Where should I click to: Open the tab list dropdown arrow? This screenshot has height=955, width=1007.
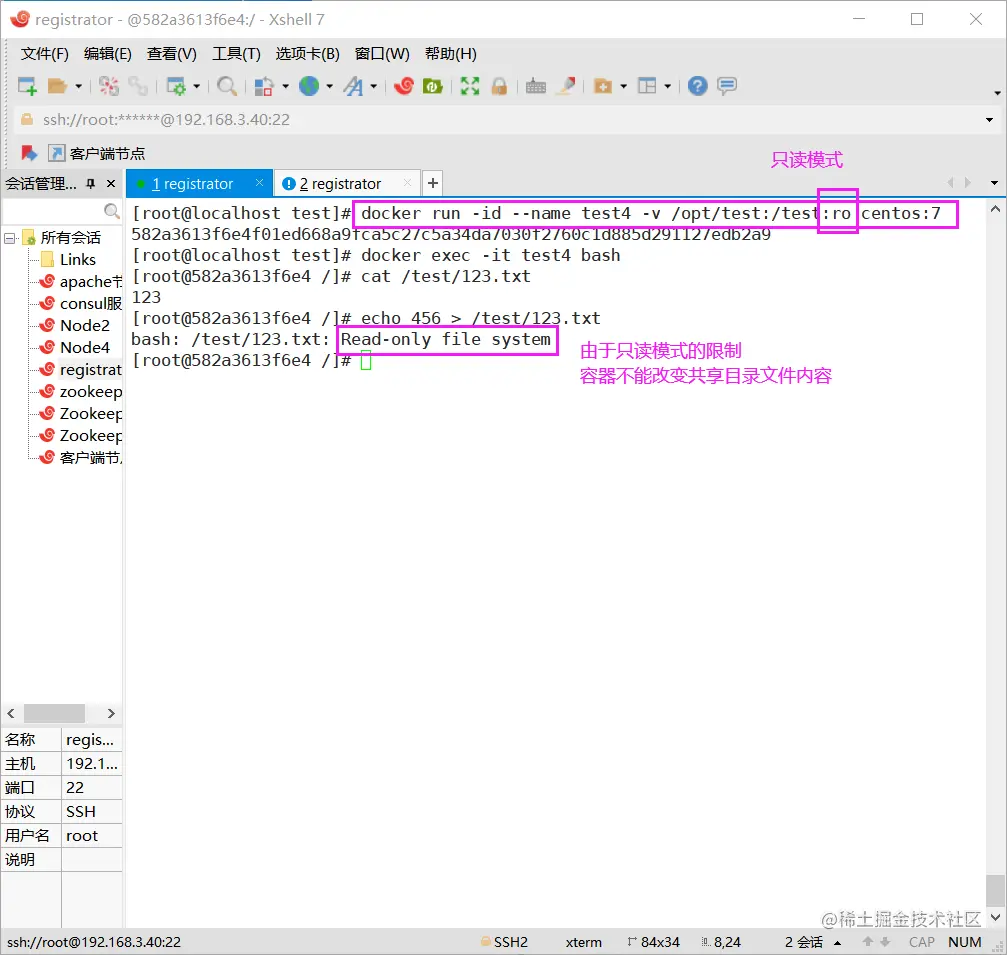[x=995, y=183]
